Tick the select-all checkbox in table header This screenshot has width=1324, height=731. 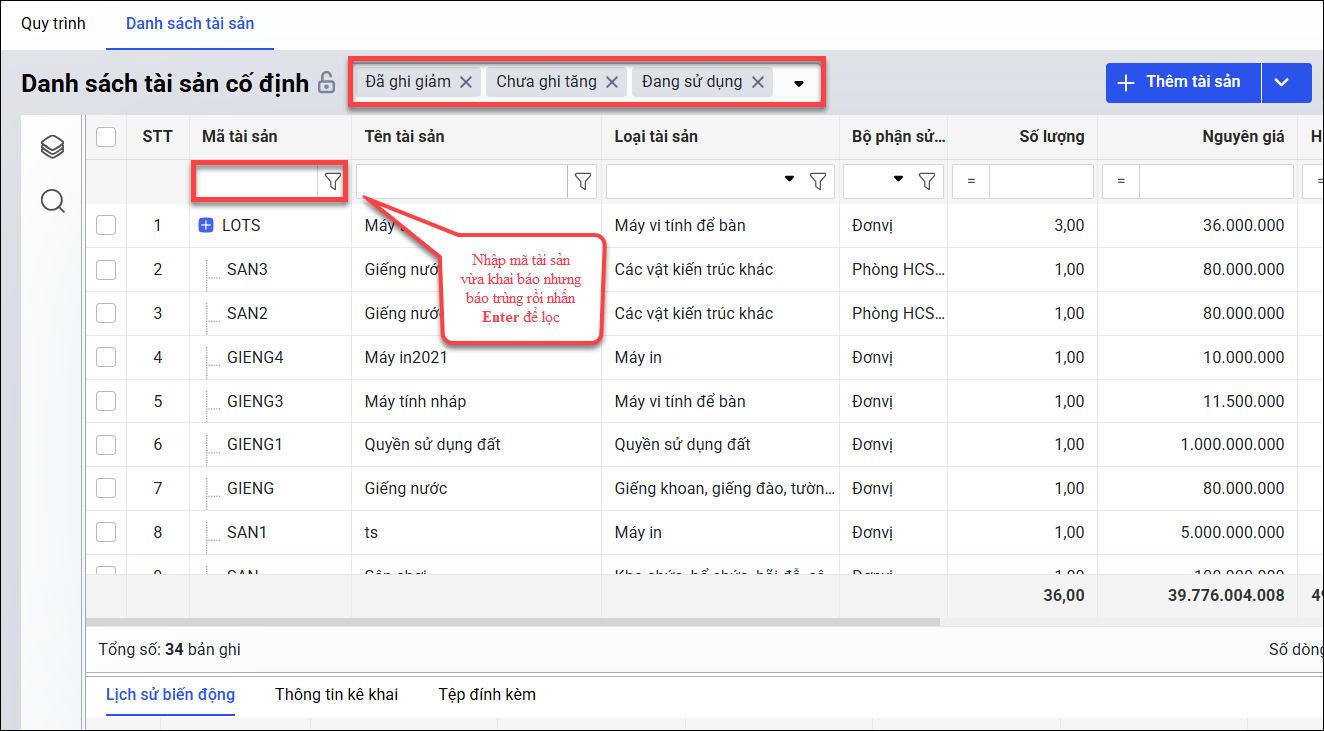pyautogui.click(x=106, y=137)
